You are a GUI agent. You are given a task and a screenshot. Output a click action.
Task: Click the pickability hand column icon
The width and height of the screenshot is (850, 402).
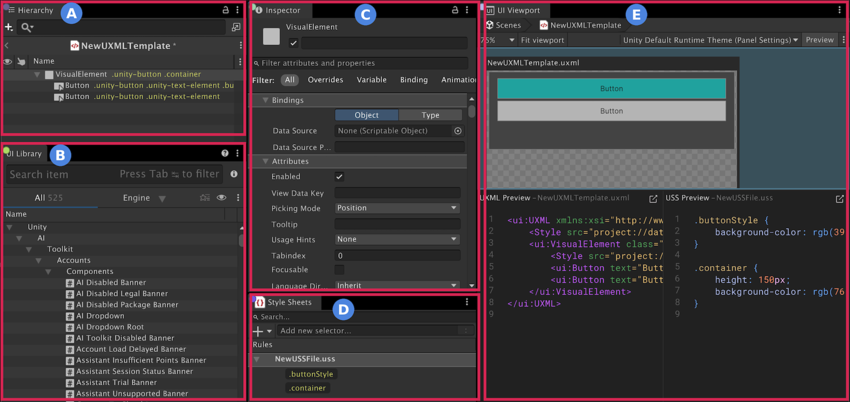21,61
